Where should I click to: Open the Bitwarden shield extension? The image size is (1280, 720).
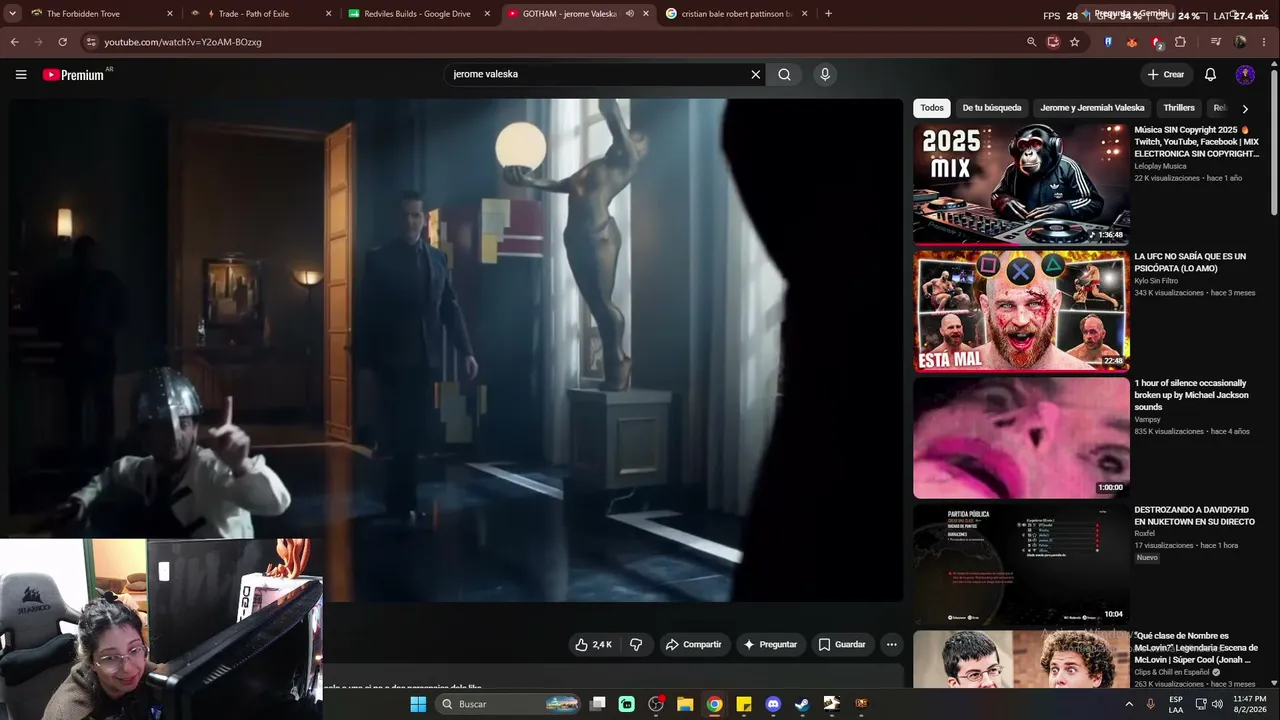1108,42
